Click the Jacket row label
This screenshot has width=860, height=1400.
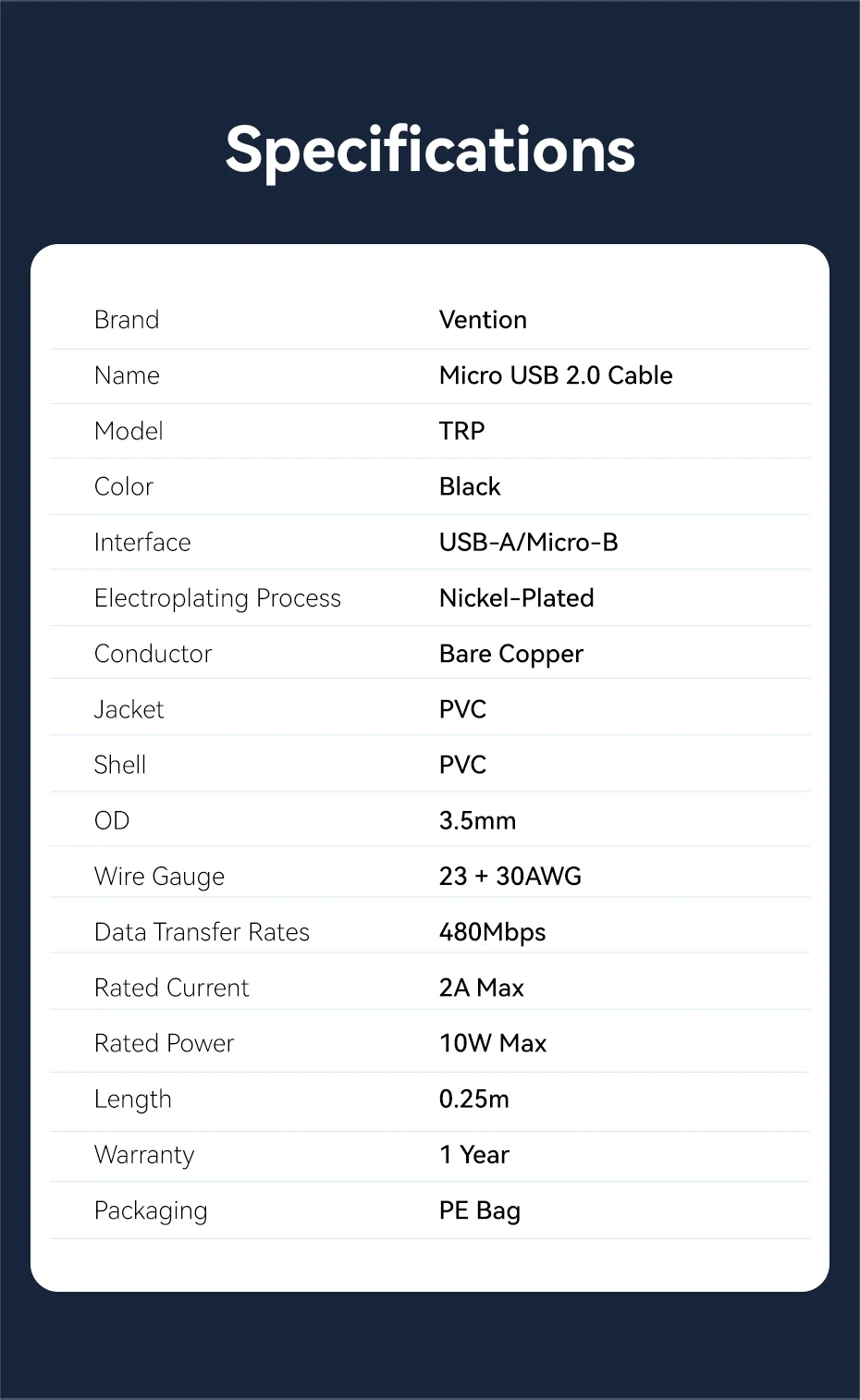click(x=129, y=709)
